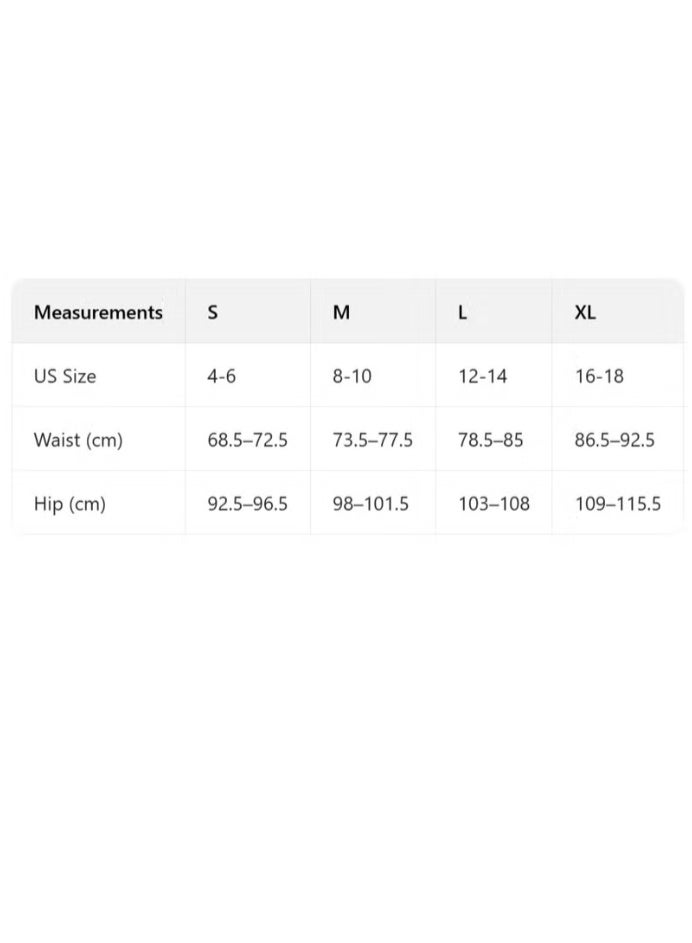Click the Hip (cm) row label
The width and height of the screenshot is (692, 943).
[69, 504]
